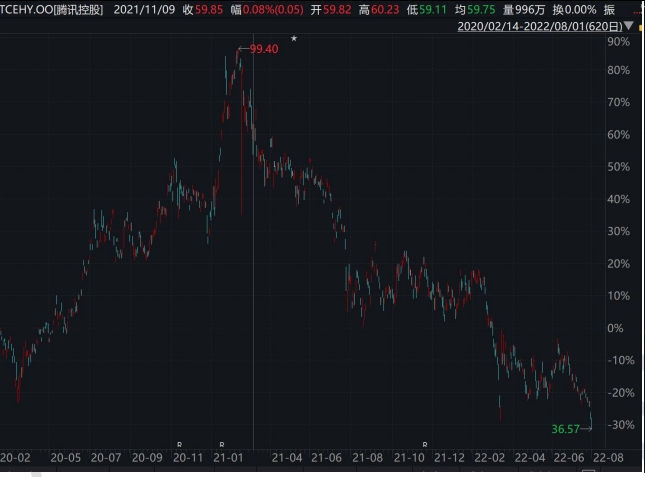
Task: Click the R event marker above 20-11
Action: coord(180,443)
